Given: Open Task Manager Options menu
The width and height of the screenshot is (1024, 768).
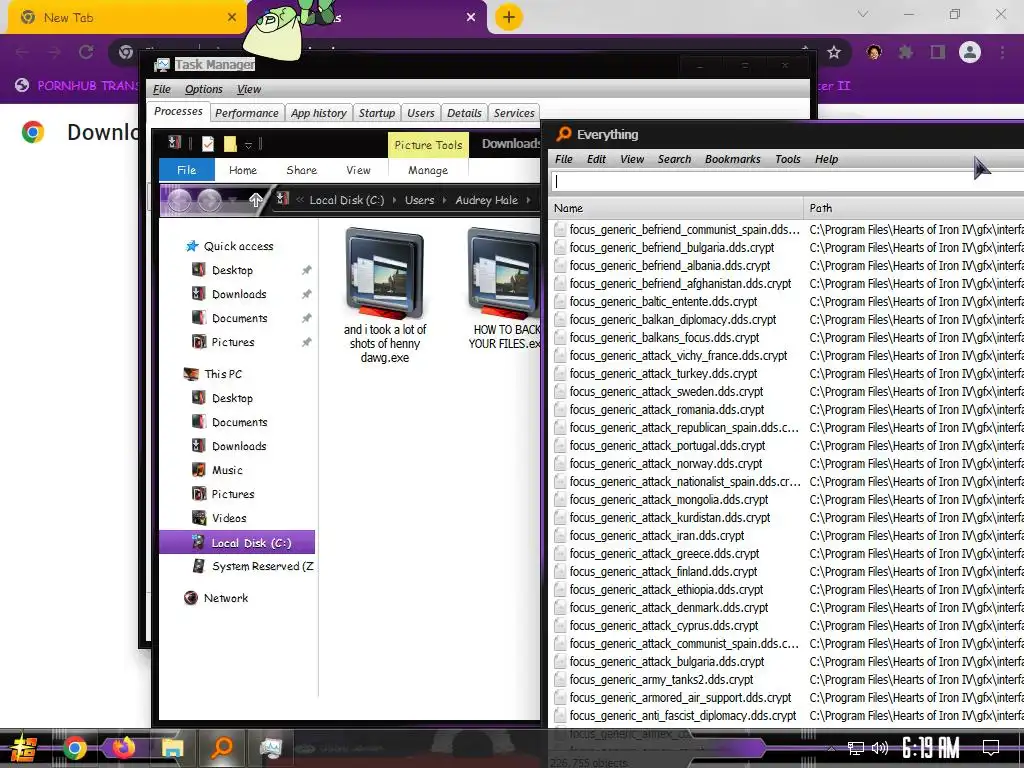Looking at the screenshot, I should [203, 89].
